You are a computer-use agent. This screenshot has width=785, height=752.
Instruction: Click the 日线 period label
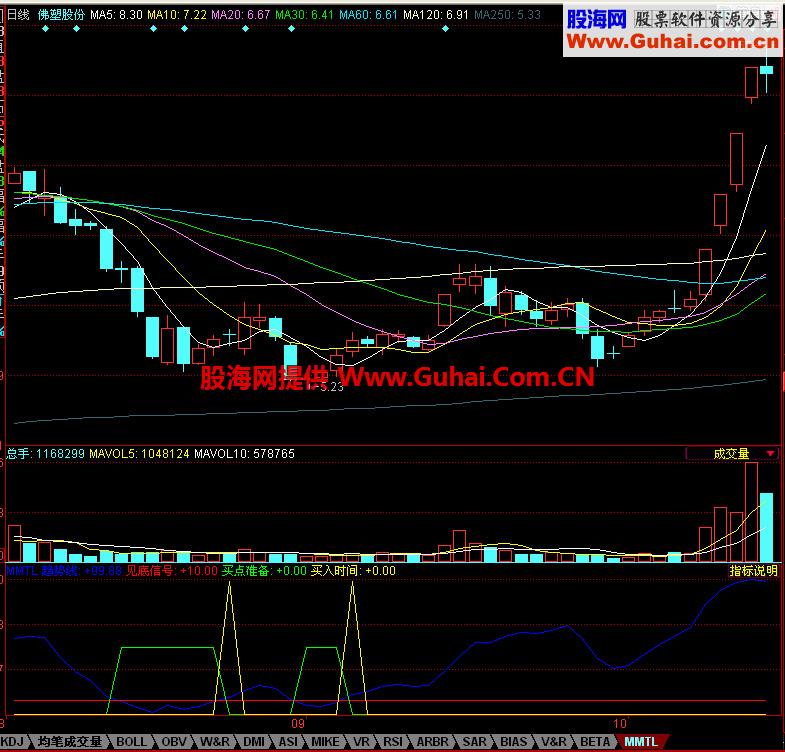coord(18,15)
